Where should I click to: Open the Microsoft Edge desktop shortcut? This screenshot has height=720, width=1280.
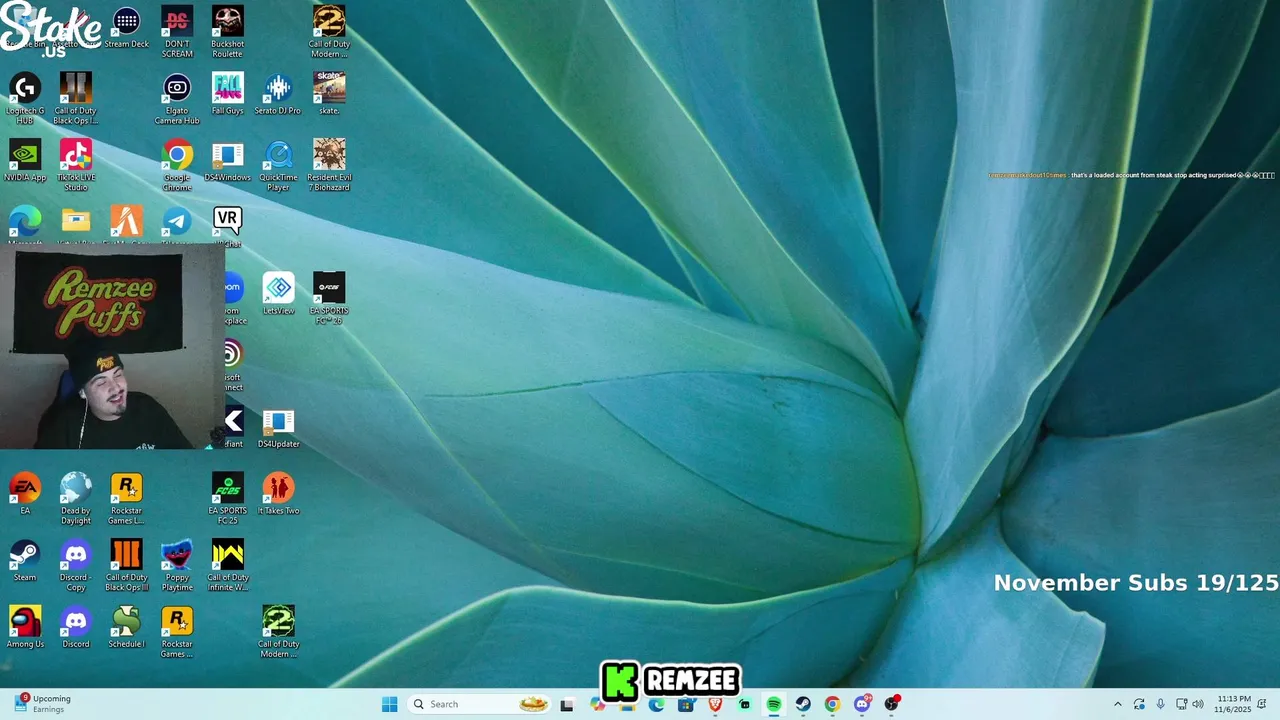pos(25,226)
